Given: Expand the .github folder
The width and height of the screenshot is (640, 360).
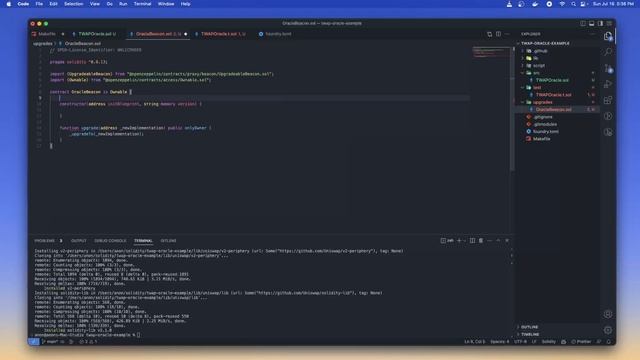Looking at the screenshot, I should pos(540,51).
